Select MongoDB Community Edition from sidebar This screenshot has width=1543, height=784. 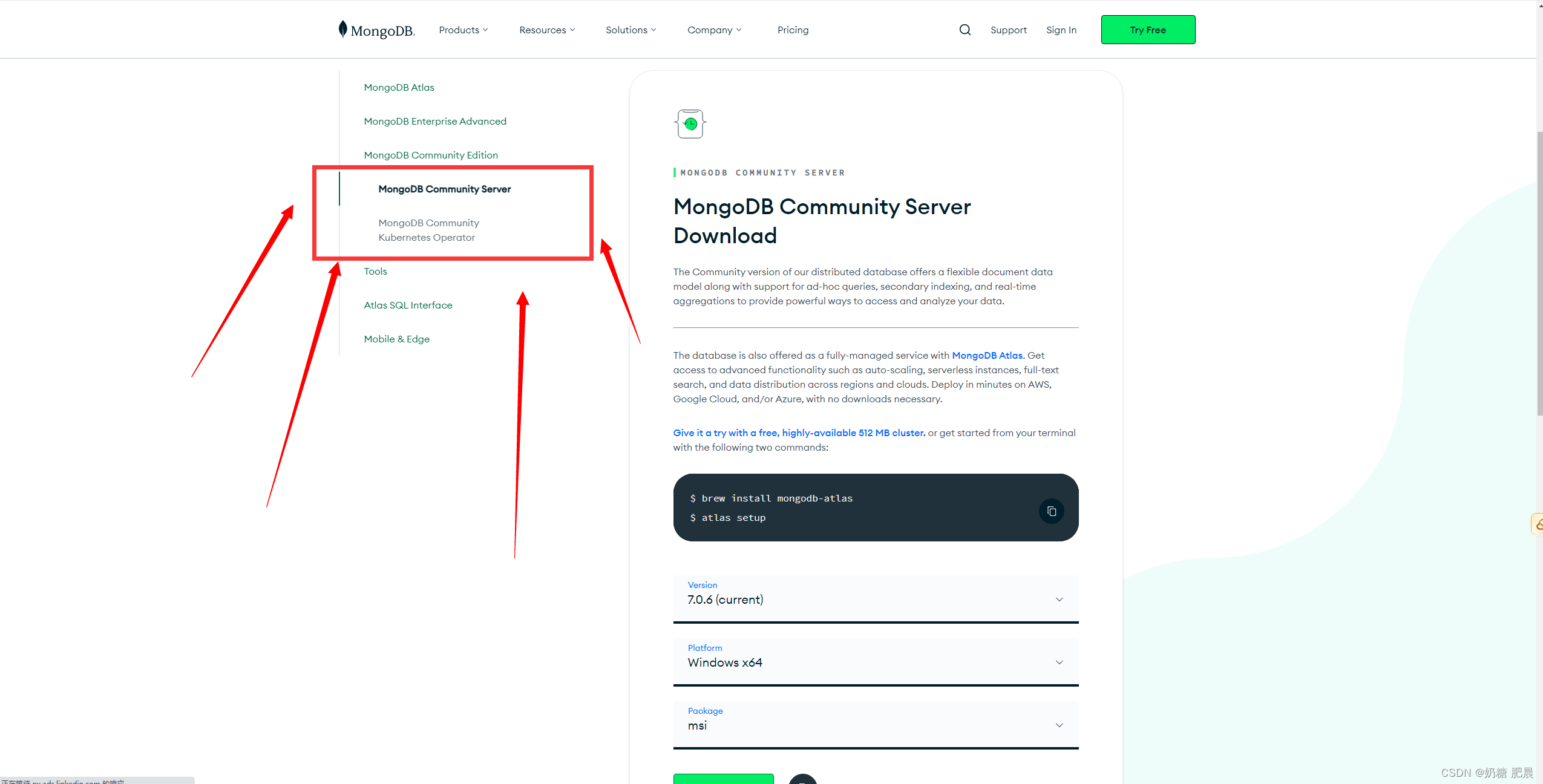point(431,155)
